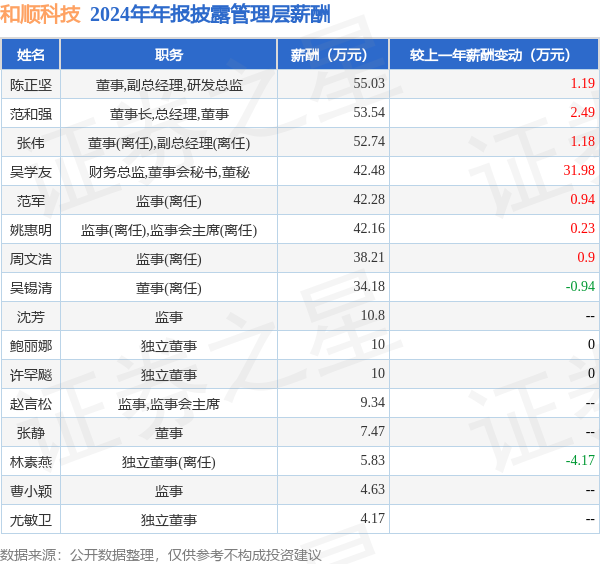Click the salary value 34.18

pyautogui.click(x=369, y=287)
